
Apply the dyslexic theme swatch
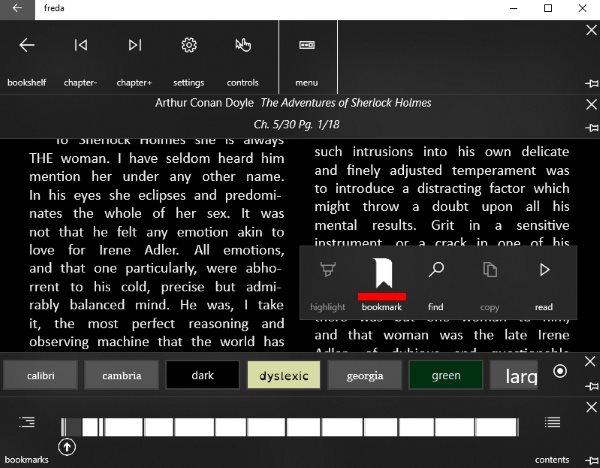[x=284, y=375]
